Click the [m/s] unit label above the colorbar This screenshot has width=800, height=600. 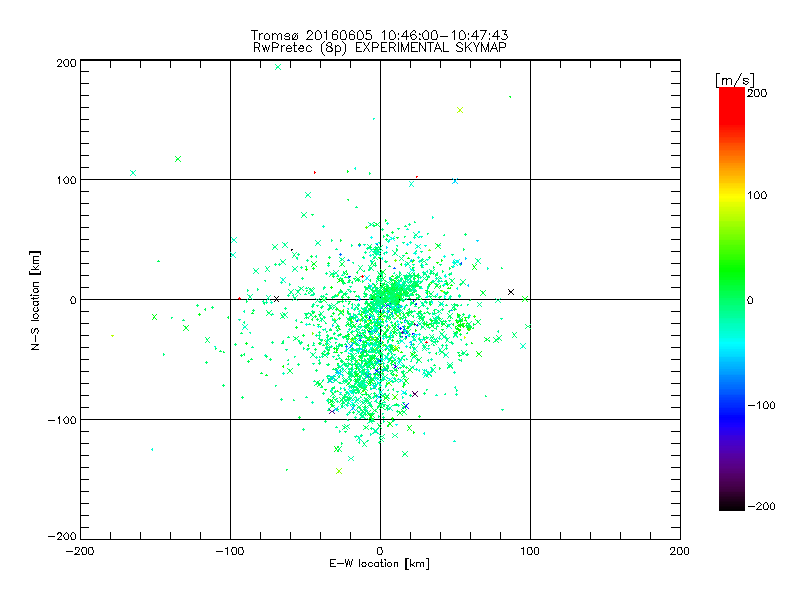pos(734,79)
